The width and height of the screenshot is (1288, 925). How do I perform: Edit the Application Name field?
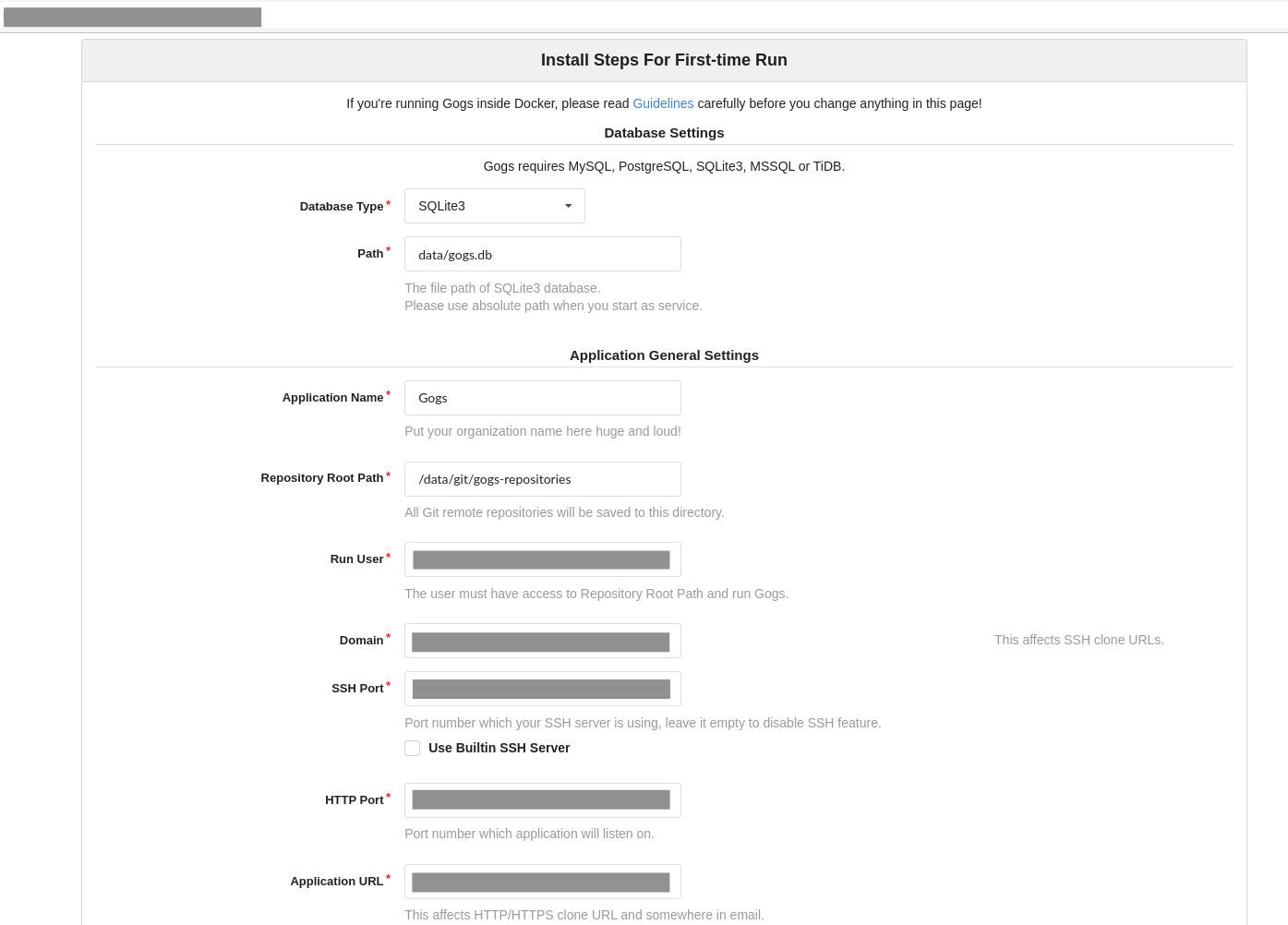pos(543,398)
